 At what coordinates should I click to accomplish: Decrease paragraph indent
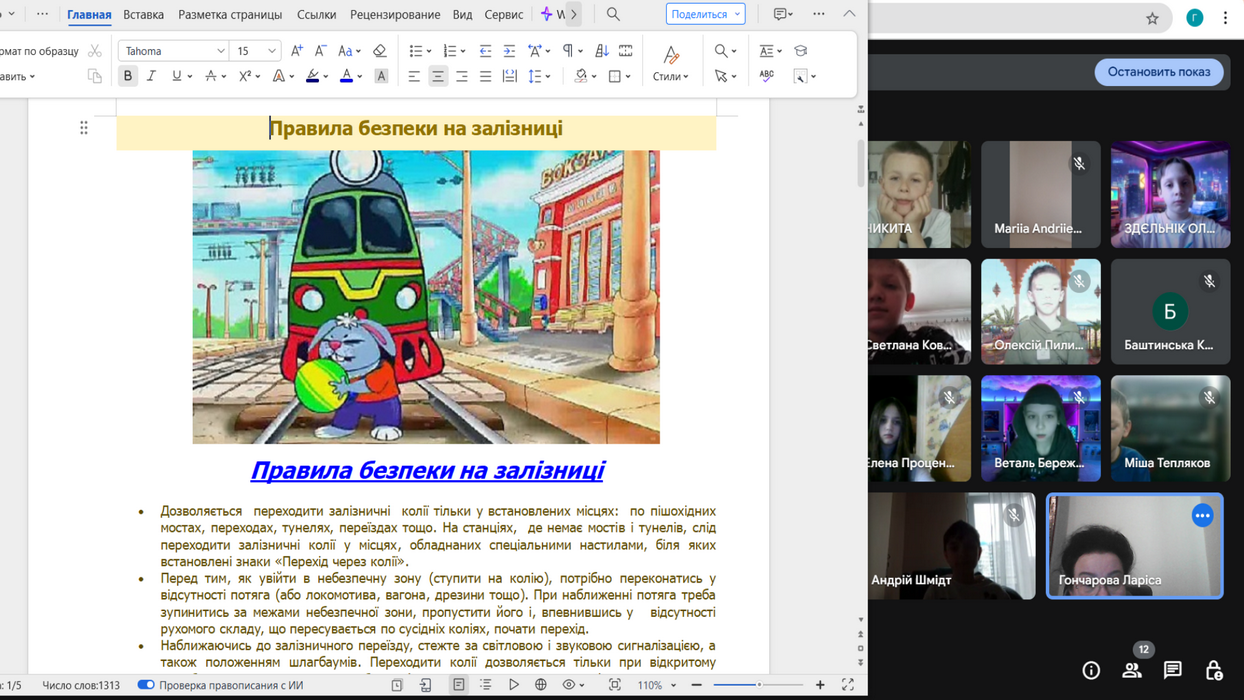point(485,50)
